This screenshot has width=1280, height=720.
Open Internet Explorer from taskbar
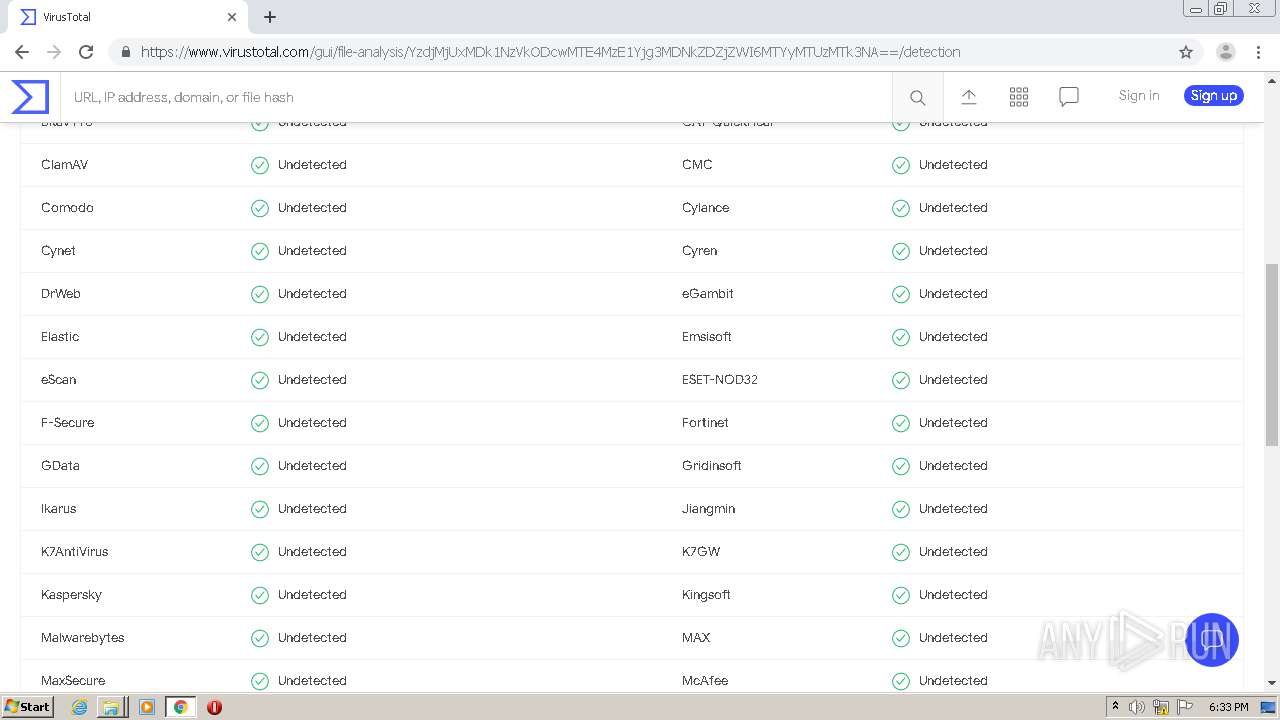[x=79, y=707]
